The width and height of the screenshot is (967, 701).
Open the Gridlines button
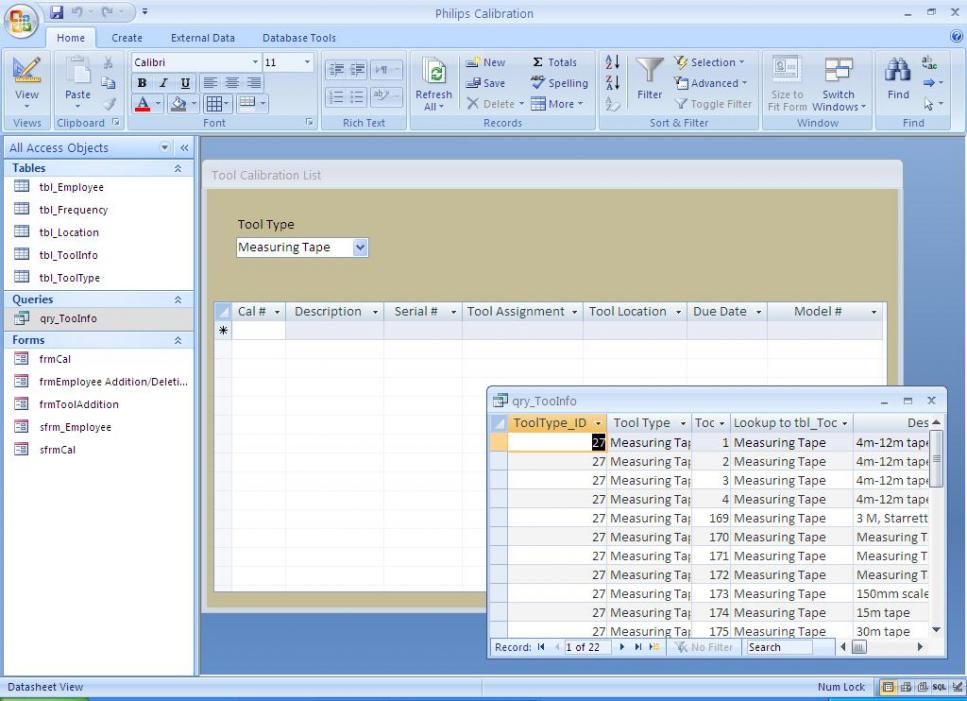218,104
